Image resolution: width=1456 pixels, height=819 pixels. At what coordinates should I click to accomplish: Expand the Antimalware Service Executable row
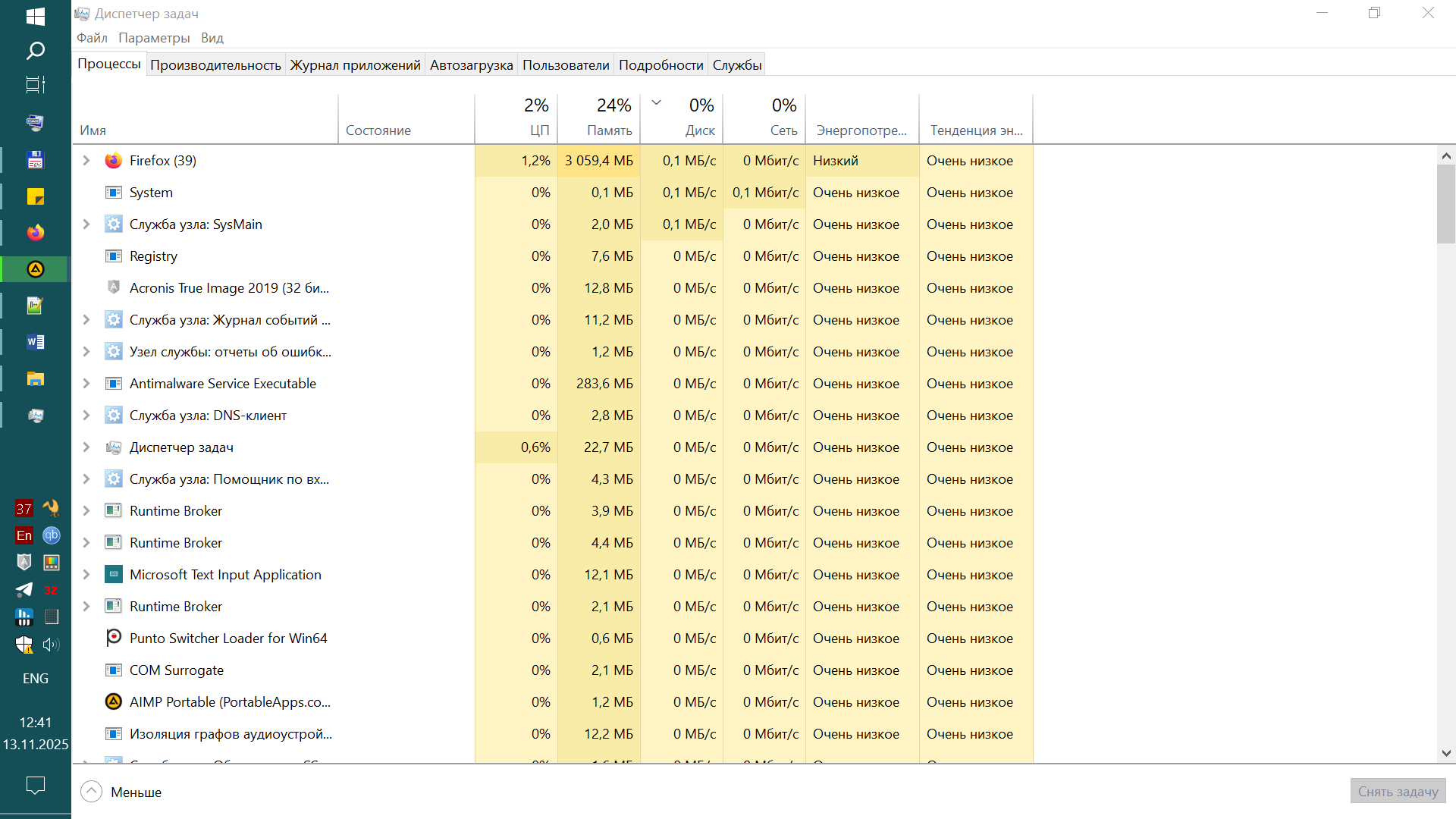tap(86, 384)
